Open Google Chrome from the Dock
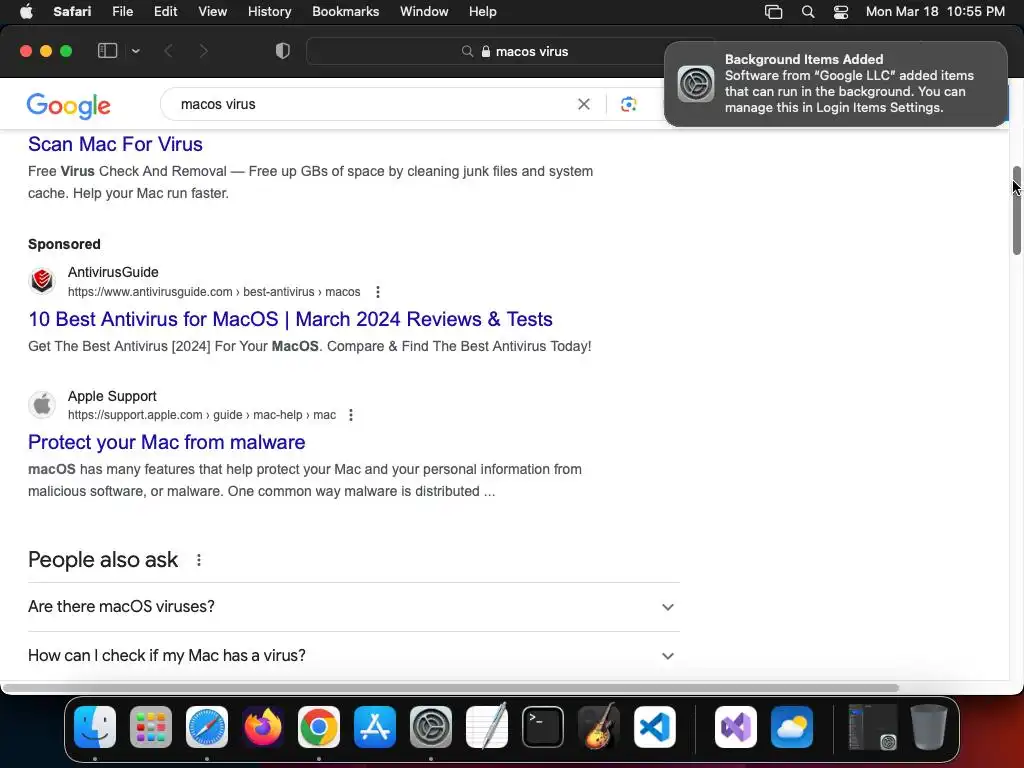 (x=319, y=727)
